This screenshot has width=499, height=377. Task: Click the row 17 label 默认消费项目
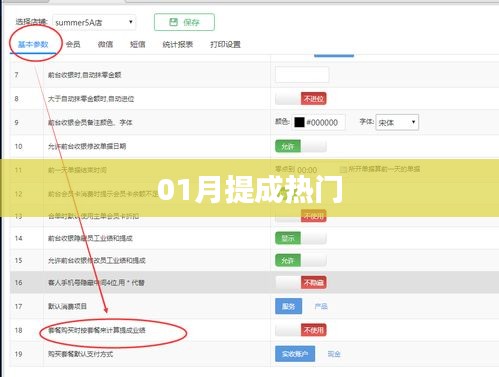(x=67, y=306)
